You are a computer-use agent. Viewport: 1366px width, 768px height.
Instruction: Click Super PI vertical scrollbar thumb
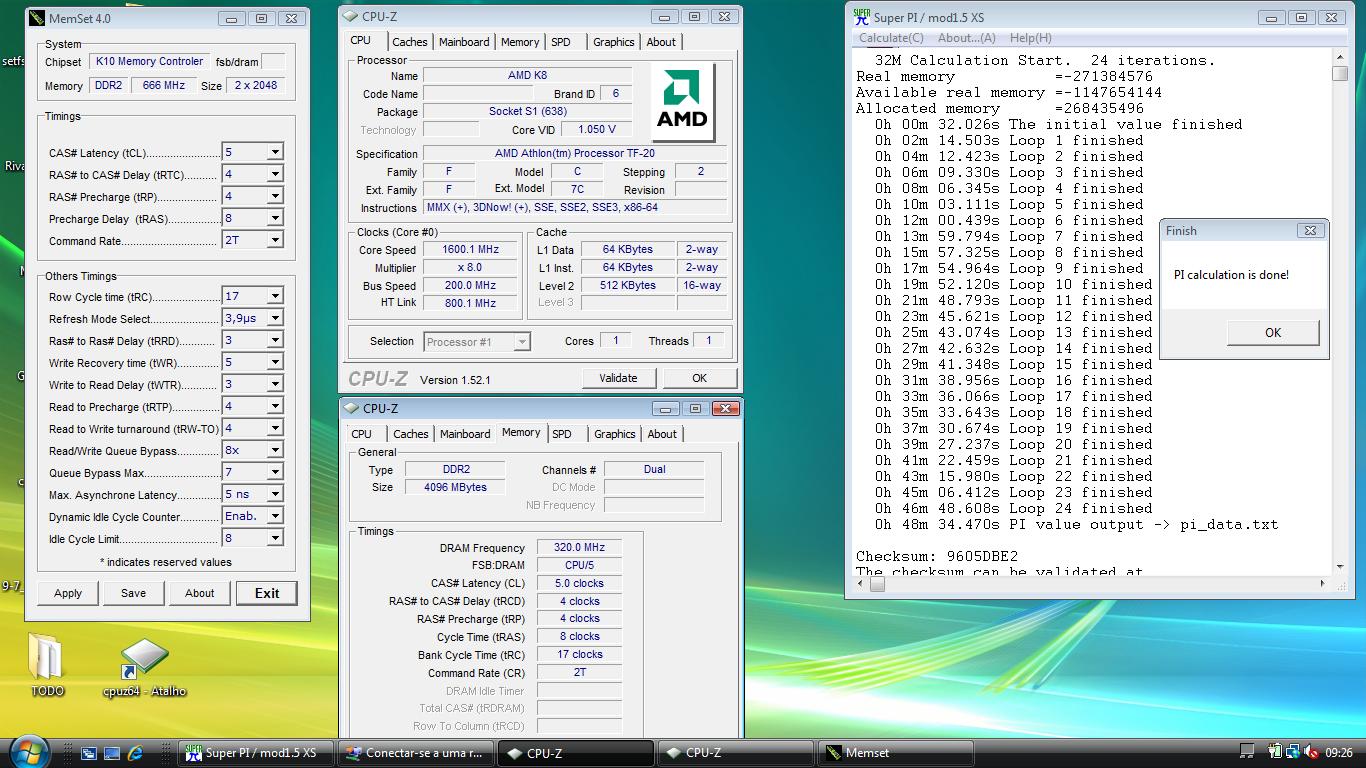pyautogui.click(x=1340, y=74)
